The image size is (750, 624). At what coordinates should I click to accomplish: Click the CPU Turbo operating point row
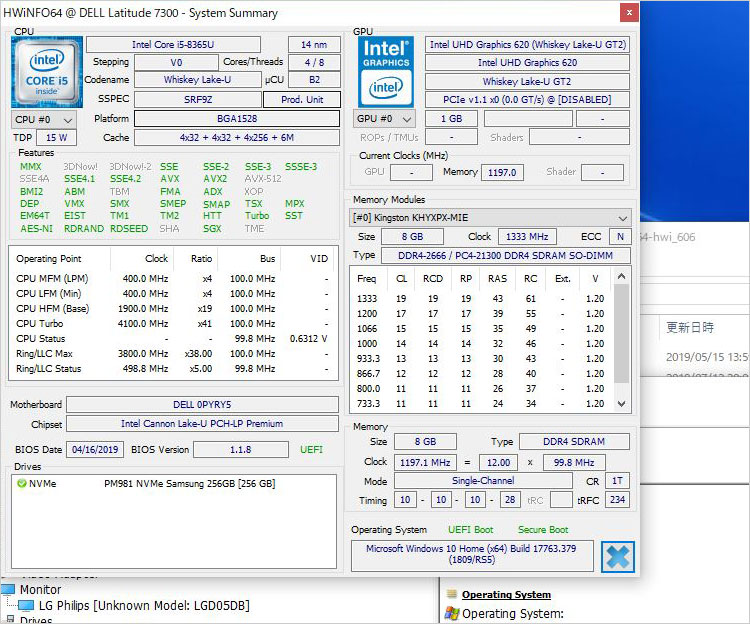172,324
